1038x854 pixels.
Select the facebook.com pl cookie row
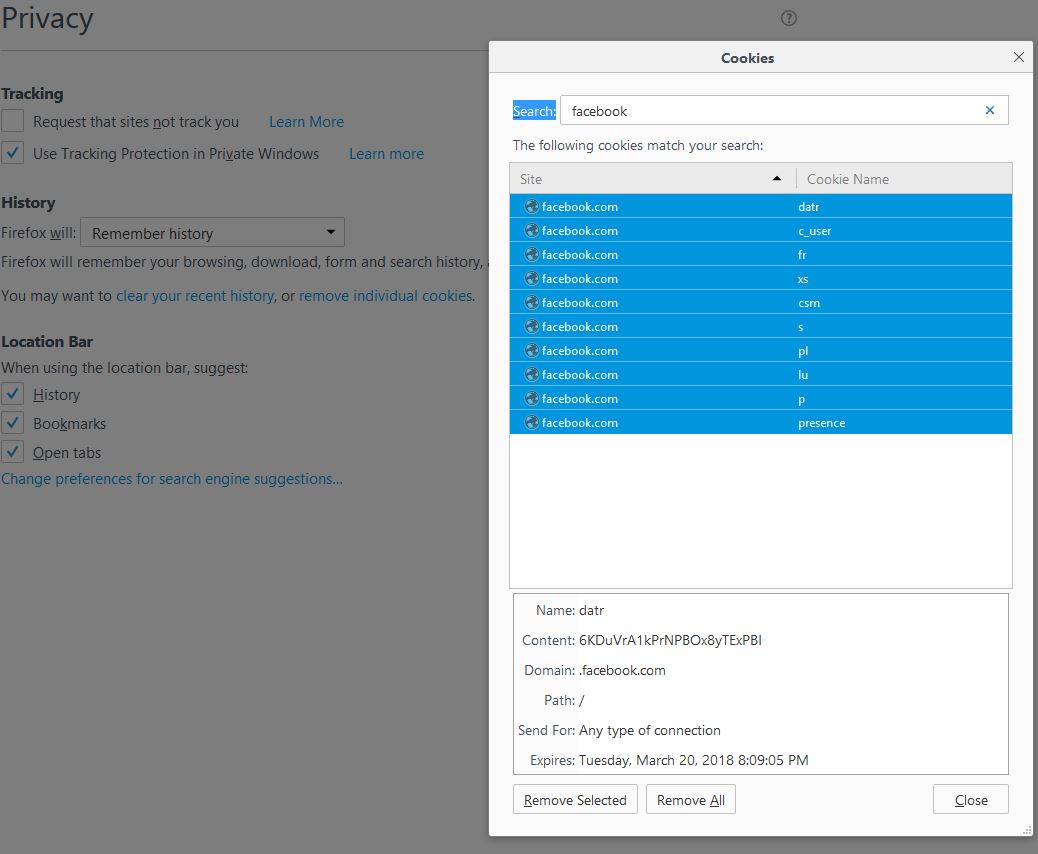761,350
